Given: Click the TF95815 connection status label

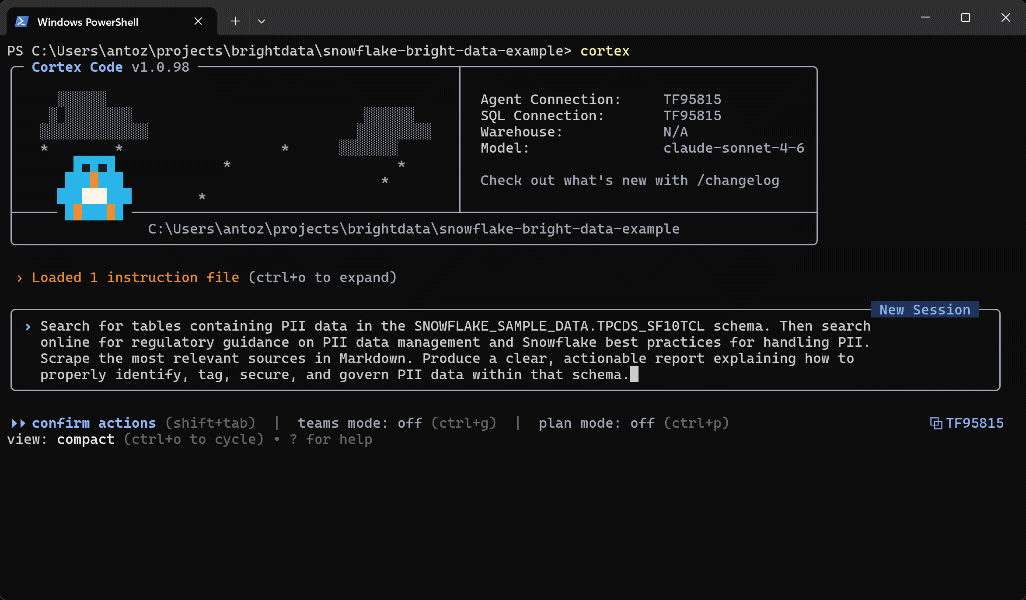Looking at the screenshot, I should [974, 423].
